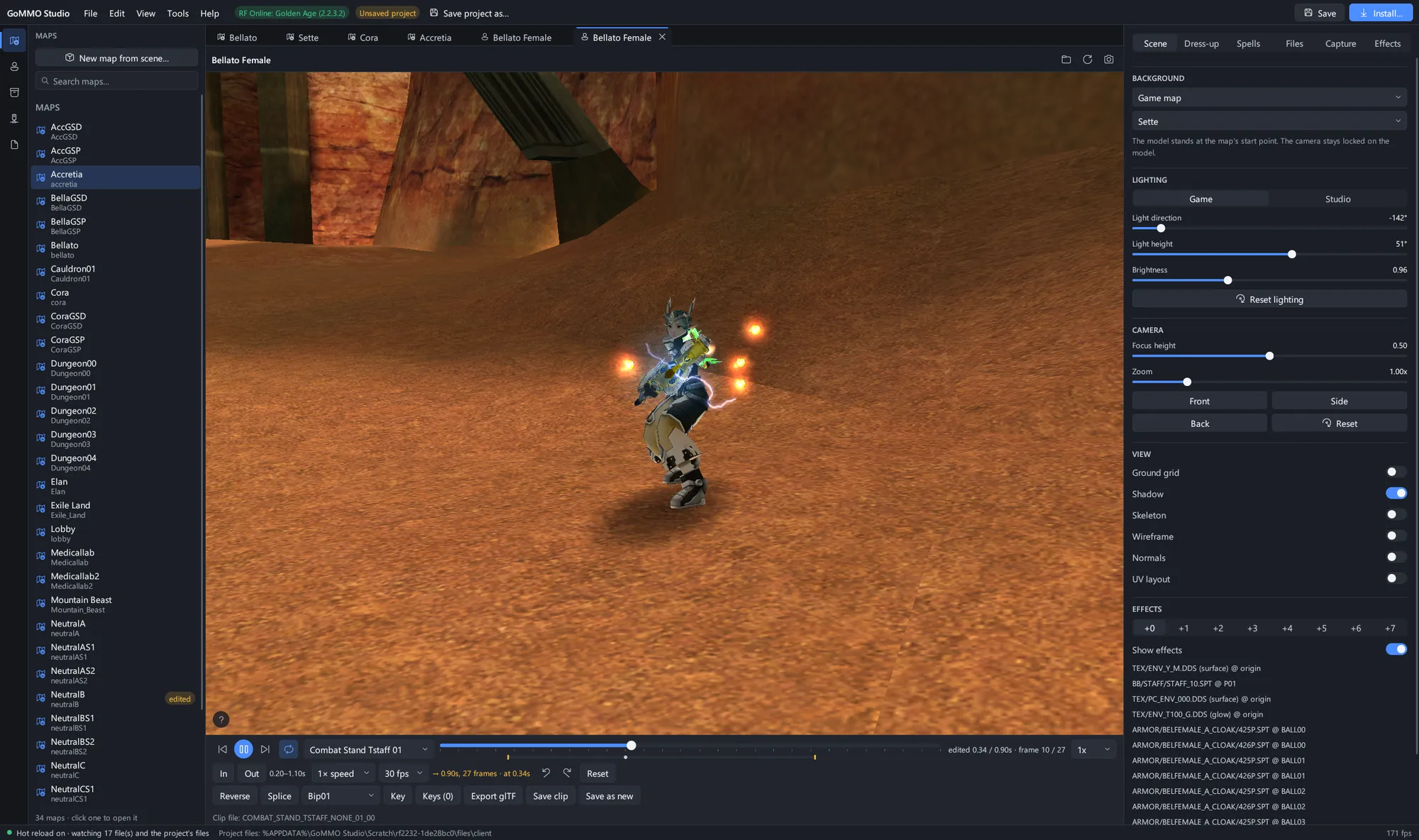Viewport: 1419px width, 840px height.
Task: Disable the Show effects toggle
Action: [1396, 650]
